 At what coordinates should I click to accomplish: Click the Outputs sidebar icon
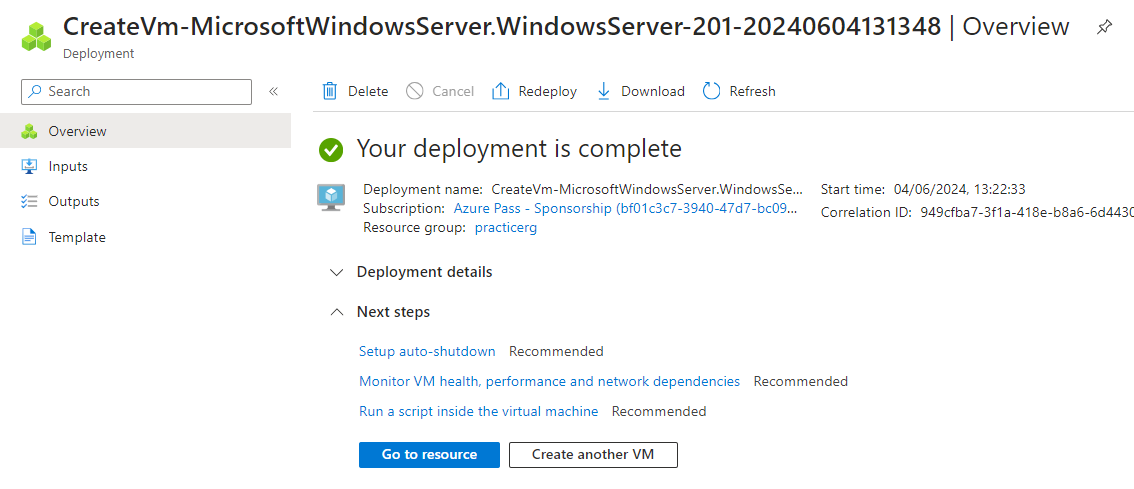point(29,201)
